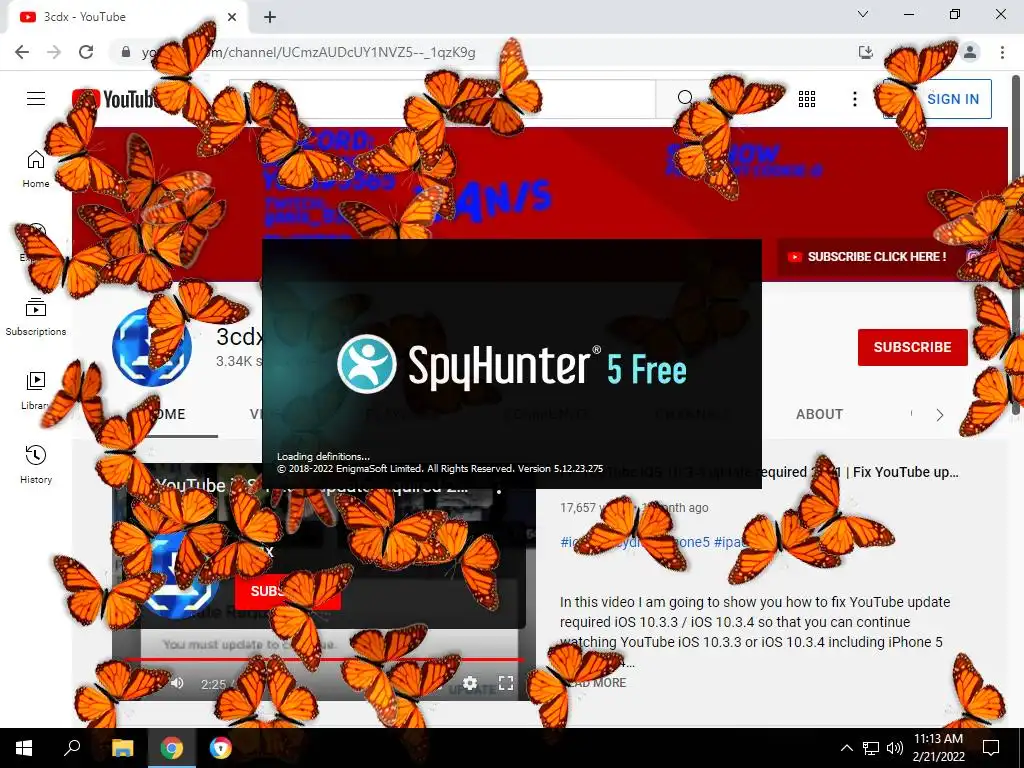Open Subscriptions in YouTube sidebar
Image resolution: width=1024 pixels, height=768 pixels.
36,317
